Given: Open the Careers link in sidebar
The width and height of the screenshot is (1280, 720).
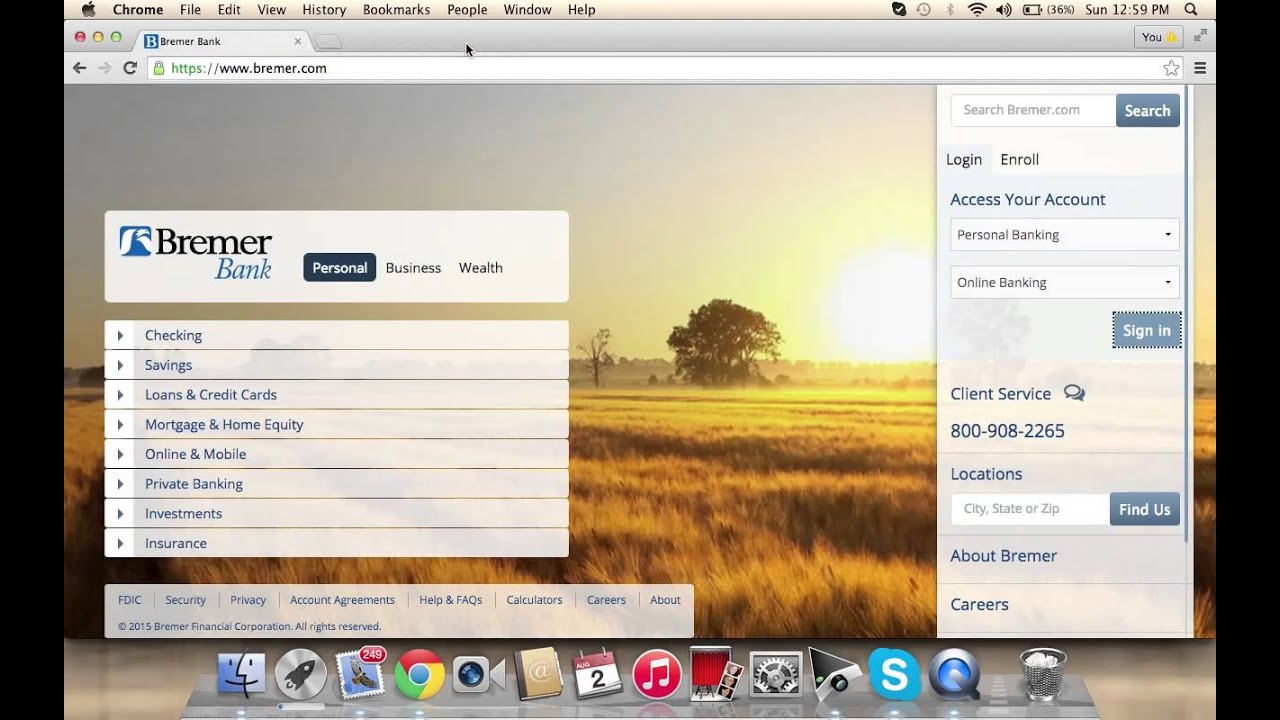Looking at the screenshot, I should 979,604.
